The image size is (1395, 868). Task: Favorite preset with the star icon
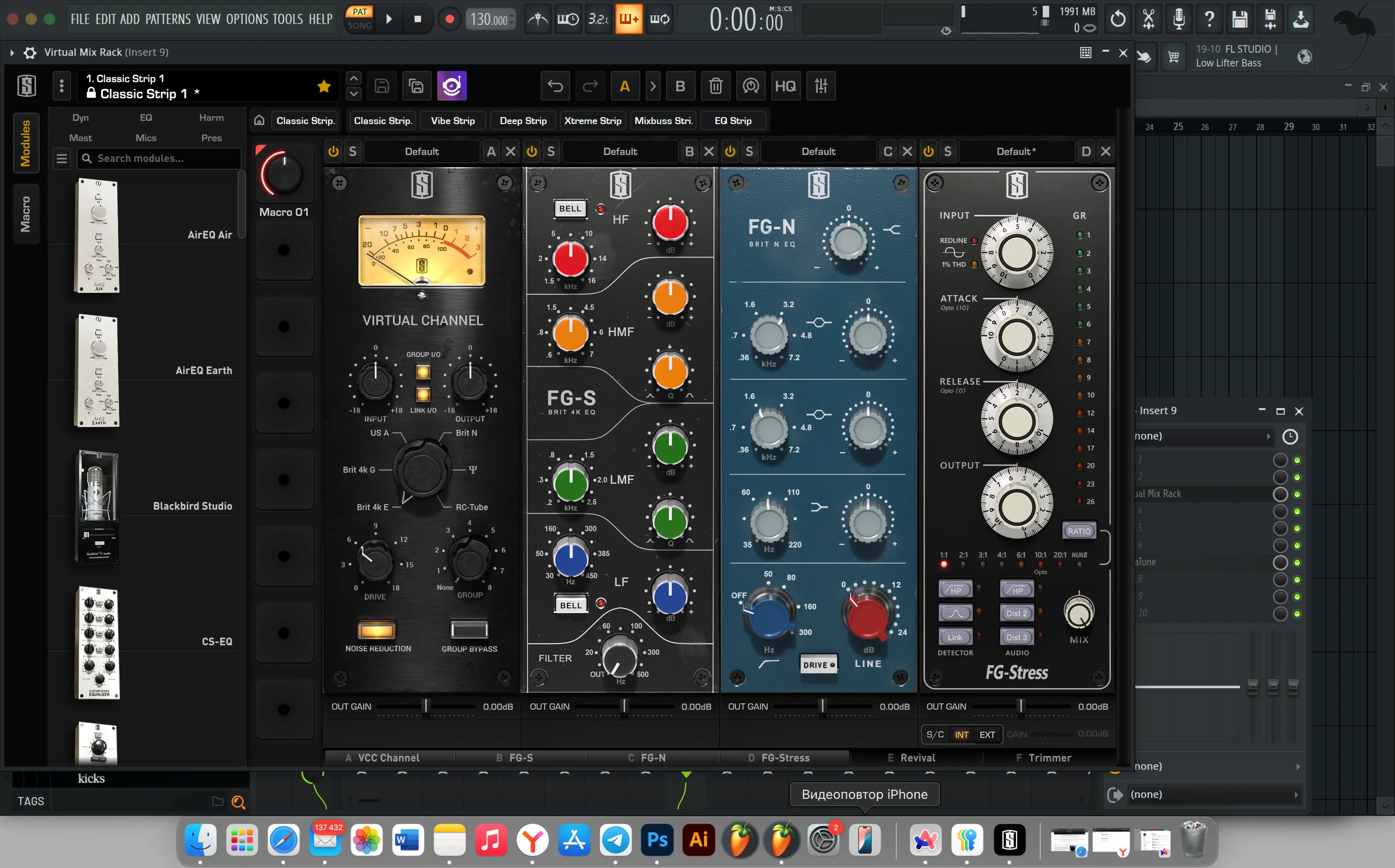324,86
